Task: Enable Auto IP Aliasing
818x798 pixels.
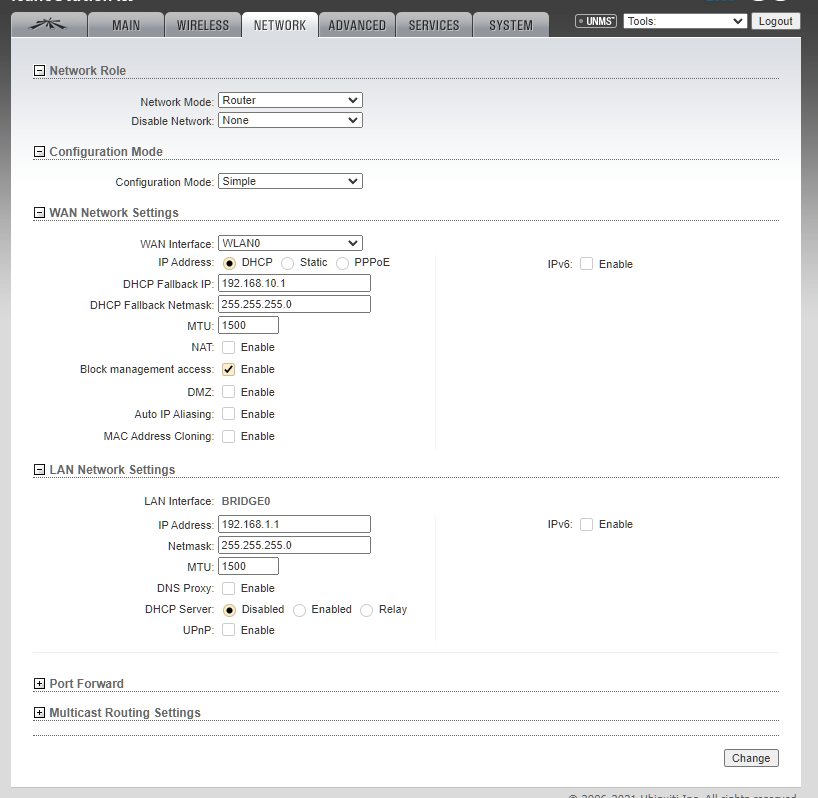Action: [228, 414]
